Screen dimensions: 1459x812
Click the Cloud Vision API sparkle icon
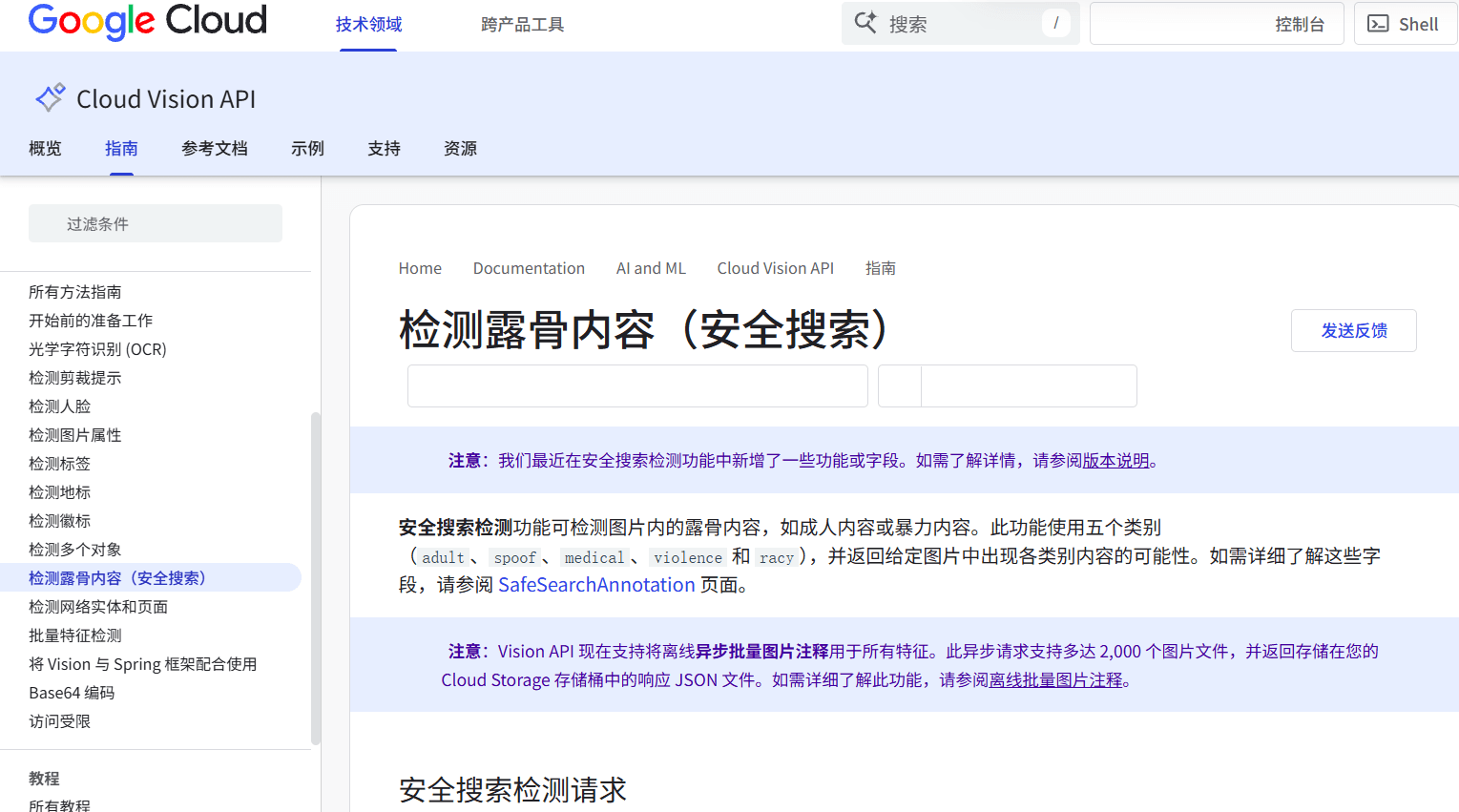50,97
